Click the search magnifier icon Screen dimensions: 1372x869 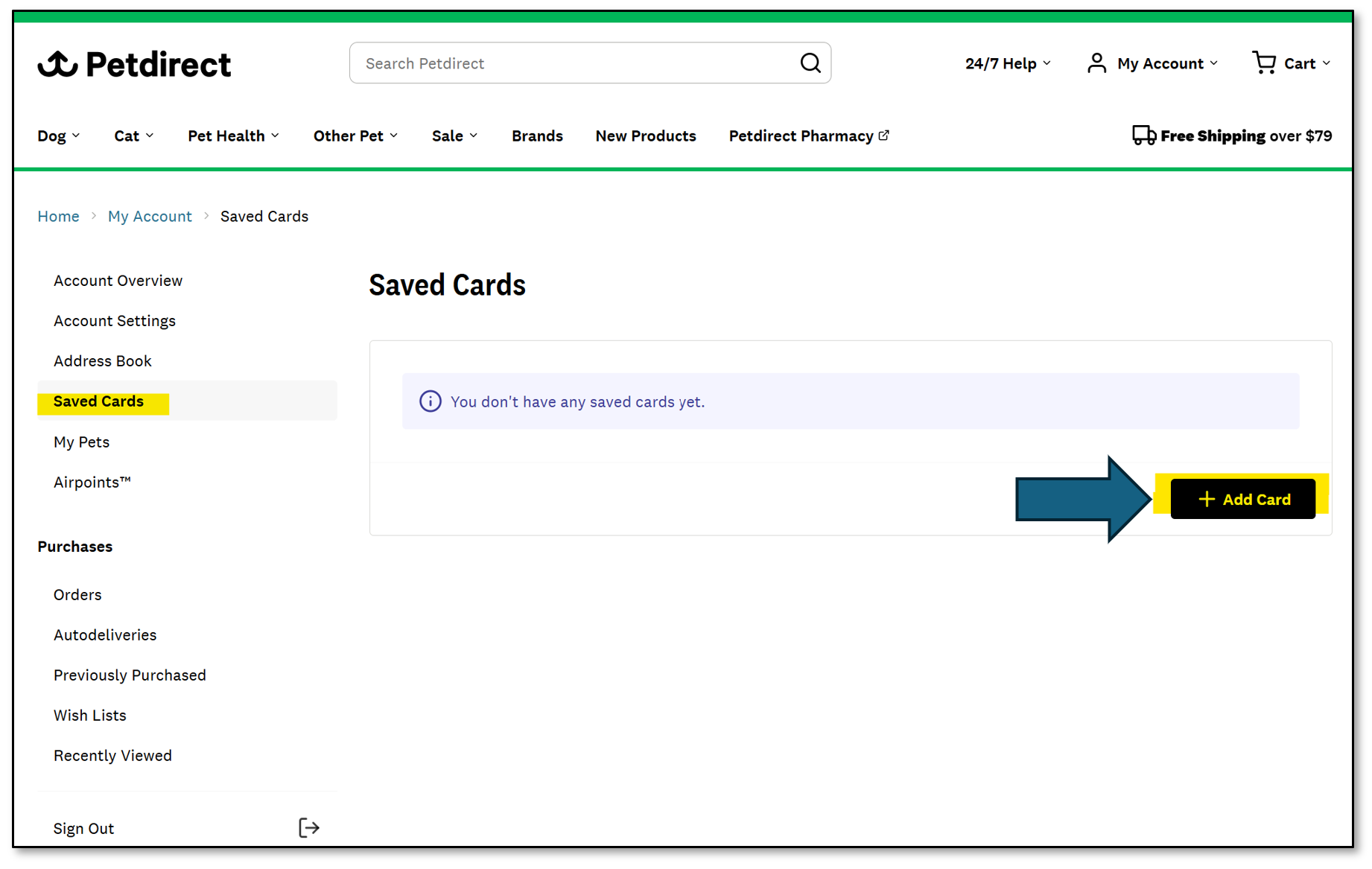(810, 63)
